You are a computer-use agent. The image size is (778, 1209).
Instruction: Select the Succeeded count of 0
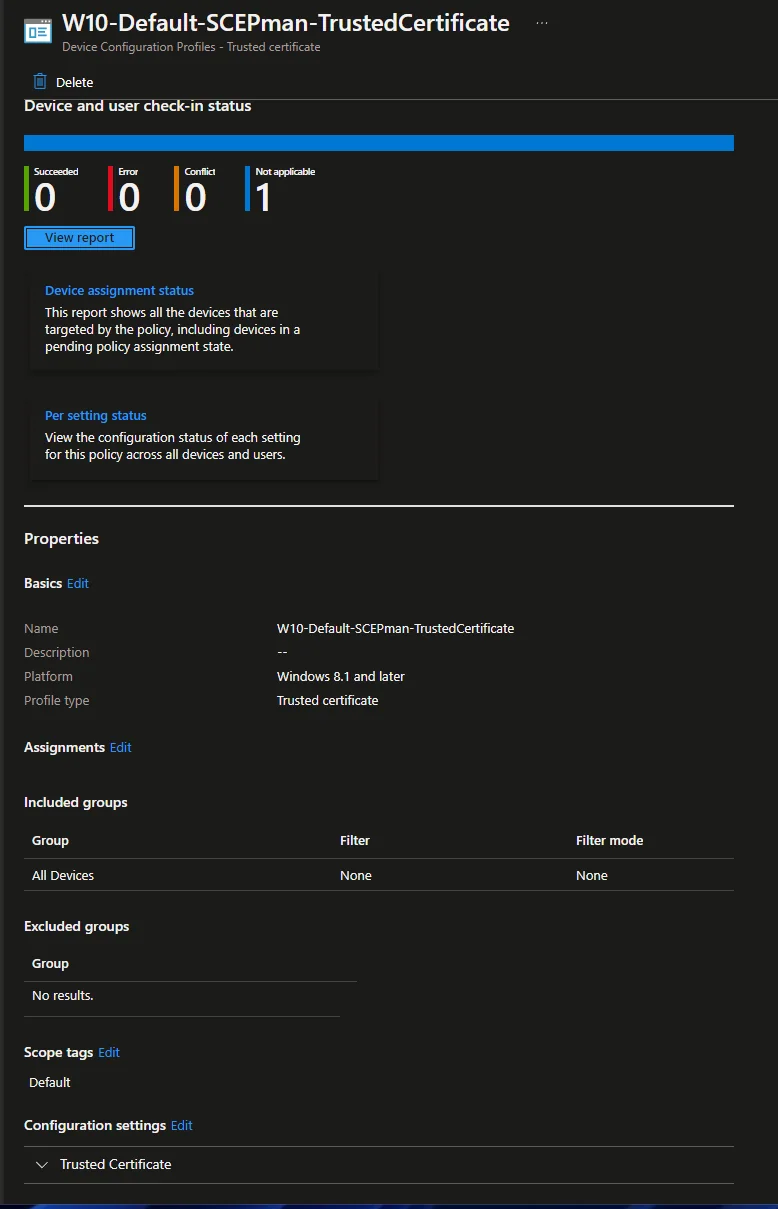[45, 198]
